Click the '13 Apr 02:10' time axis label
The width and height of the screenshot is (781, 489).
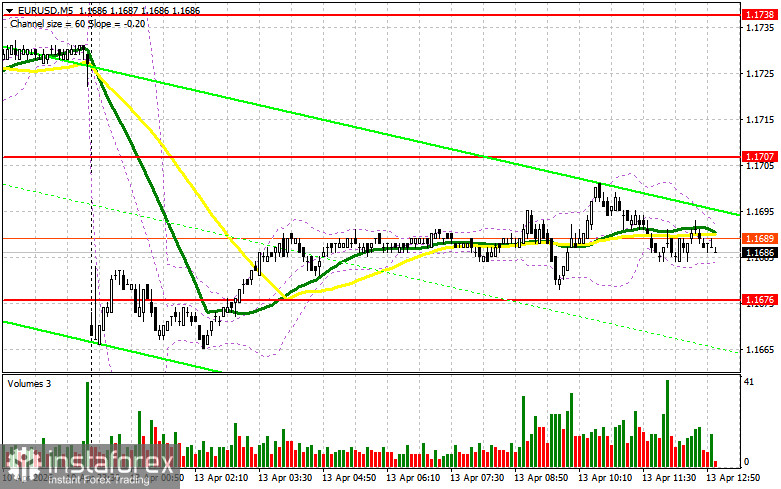click(x=221, y=478)
